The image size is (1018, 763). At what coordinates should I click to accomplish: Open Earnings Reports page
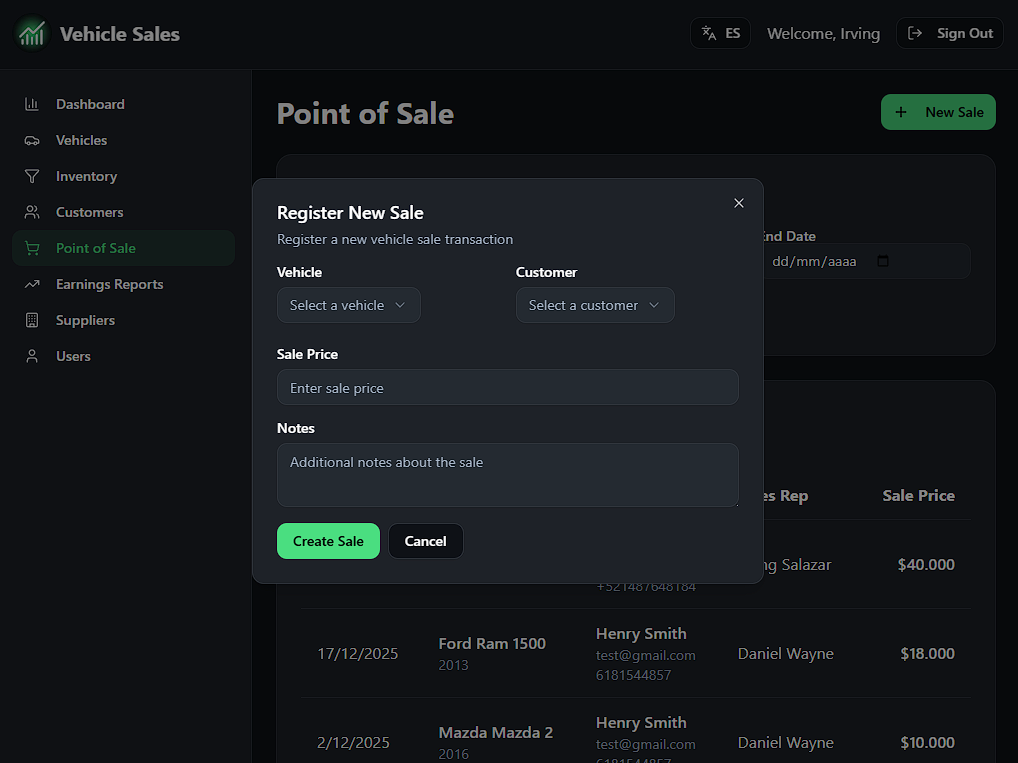(123, 284)
